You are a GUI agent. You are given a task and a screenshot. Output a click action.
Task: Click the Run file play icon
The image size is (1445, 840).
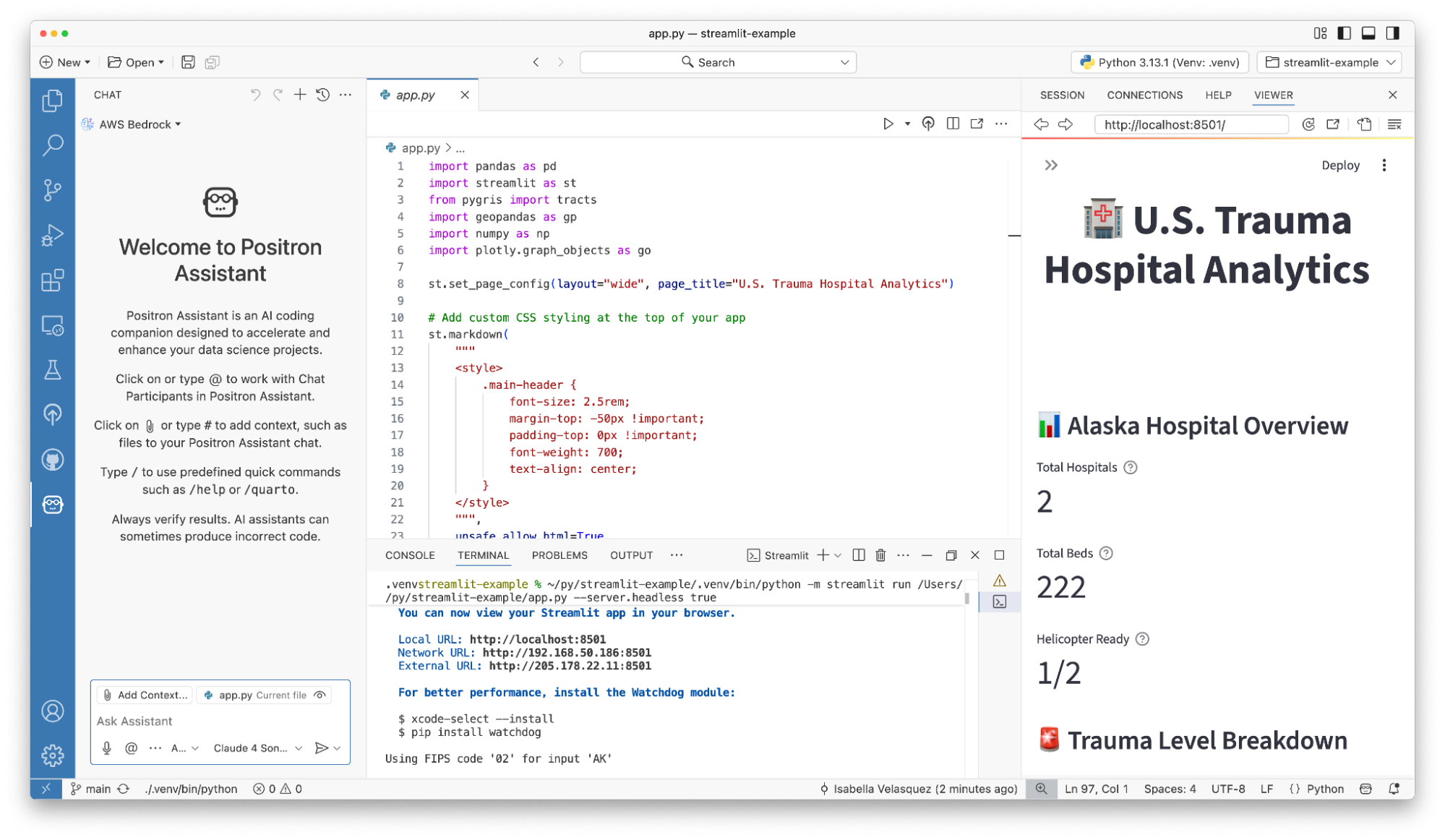coord(888,124)
